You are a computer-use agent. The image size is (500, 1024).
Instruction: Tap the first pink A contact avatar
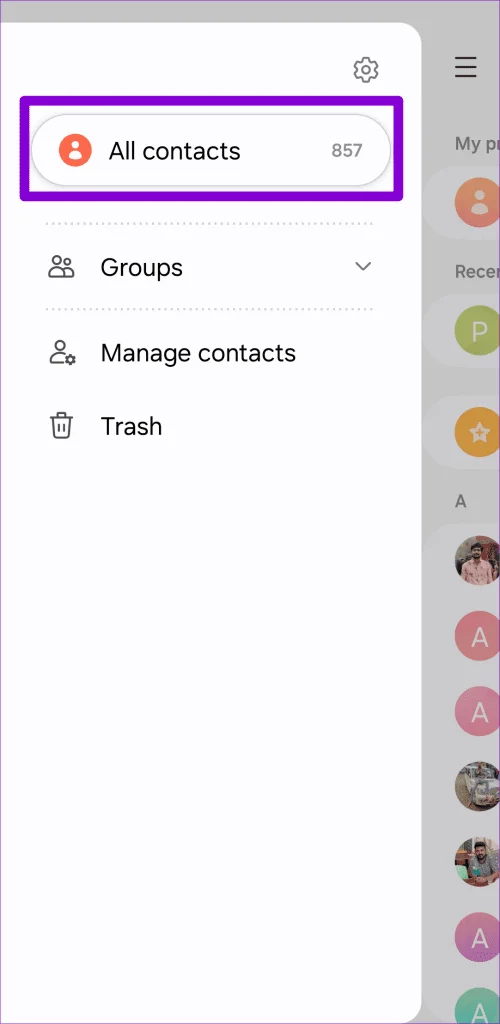click(x=478, y=635)
